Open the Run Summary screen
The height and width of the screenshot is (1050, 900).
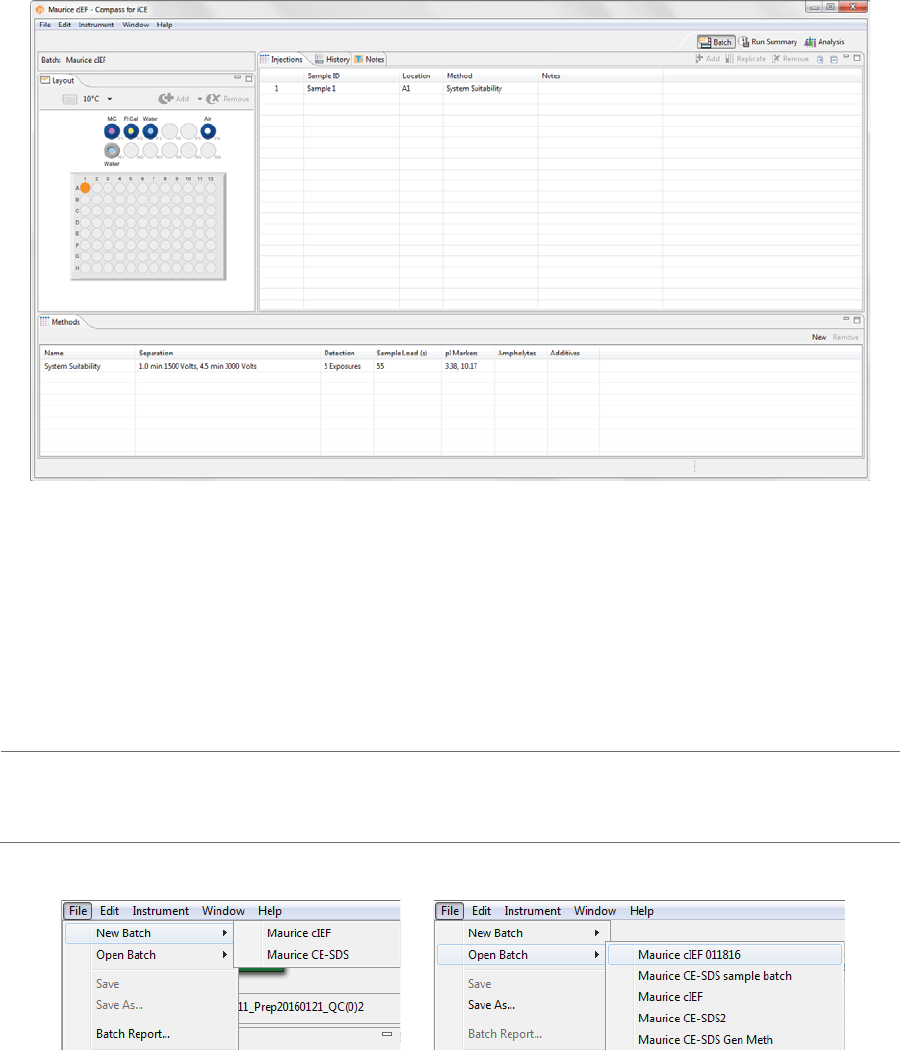coord(767,42)
